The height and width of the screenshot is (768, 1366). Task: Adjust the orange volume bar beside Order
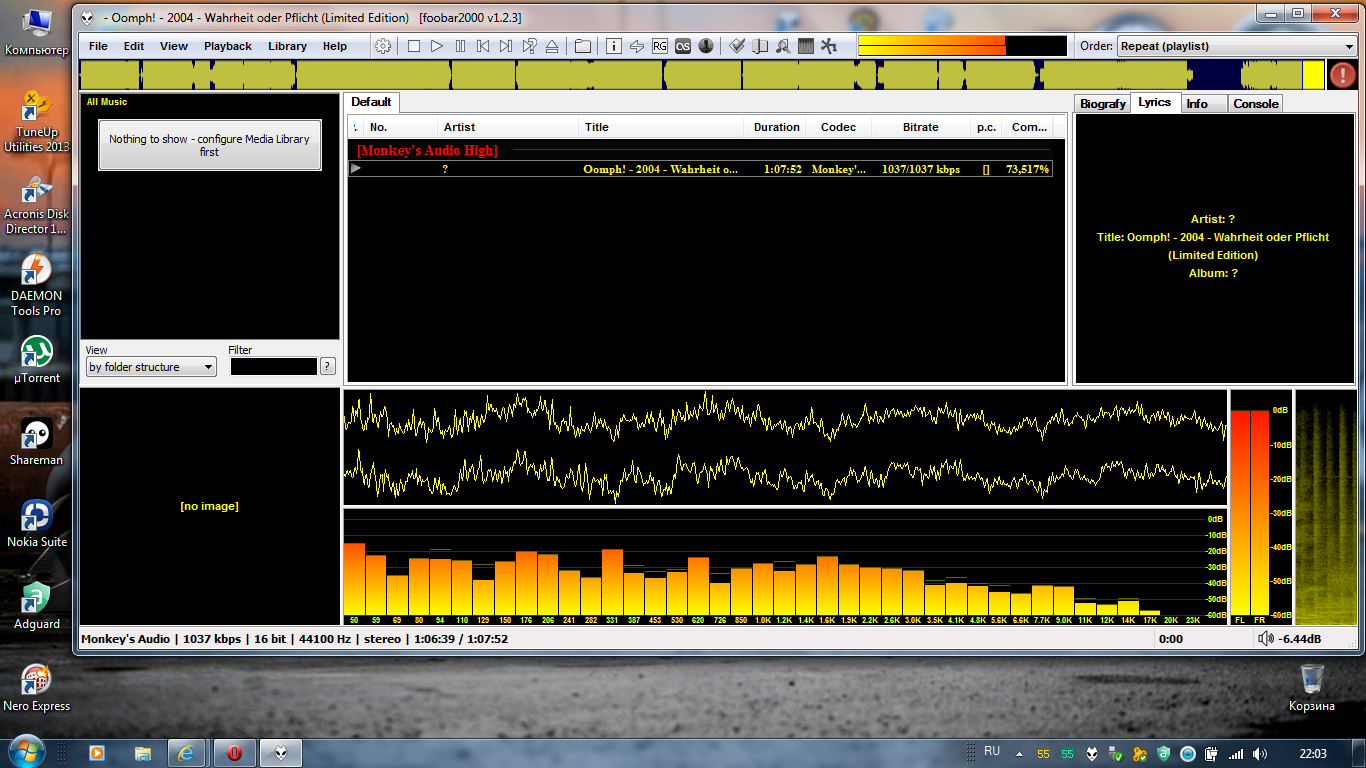click(x=962, y=46)
